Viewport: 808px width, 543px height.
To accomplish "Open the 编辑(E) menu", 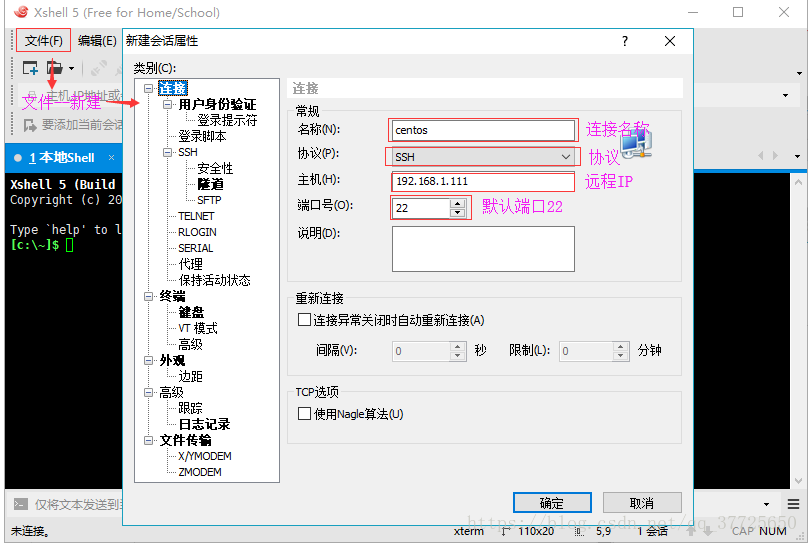I will point(97,41).
